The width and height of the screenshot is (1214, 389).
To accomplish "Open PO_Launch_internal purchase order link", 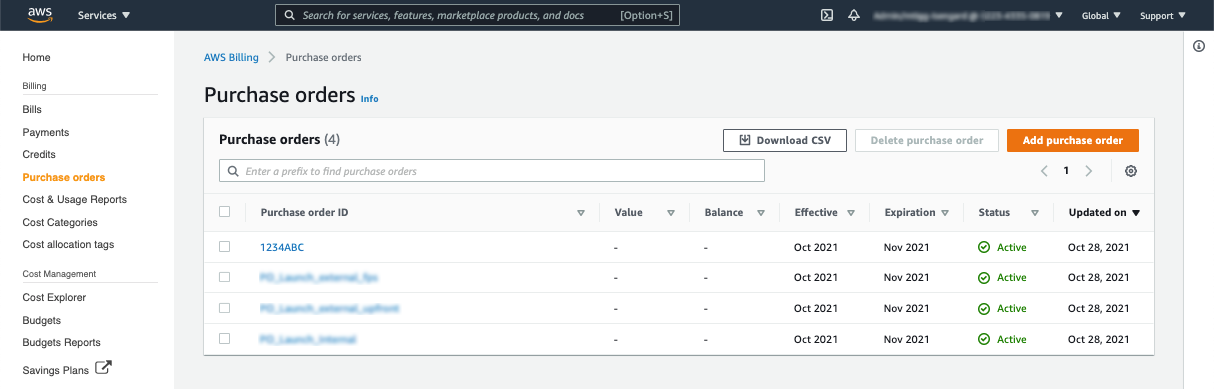I will [308, 339].
